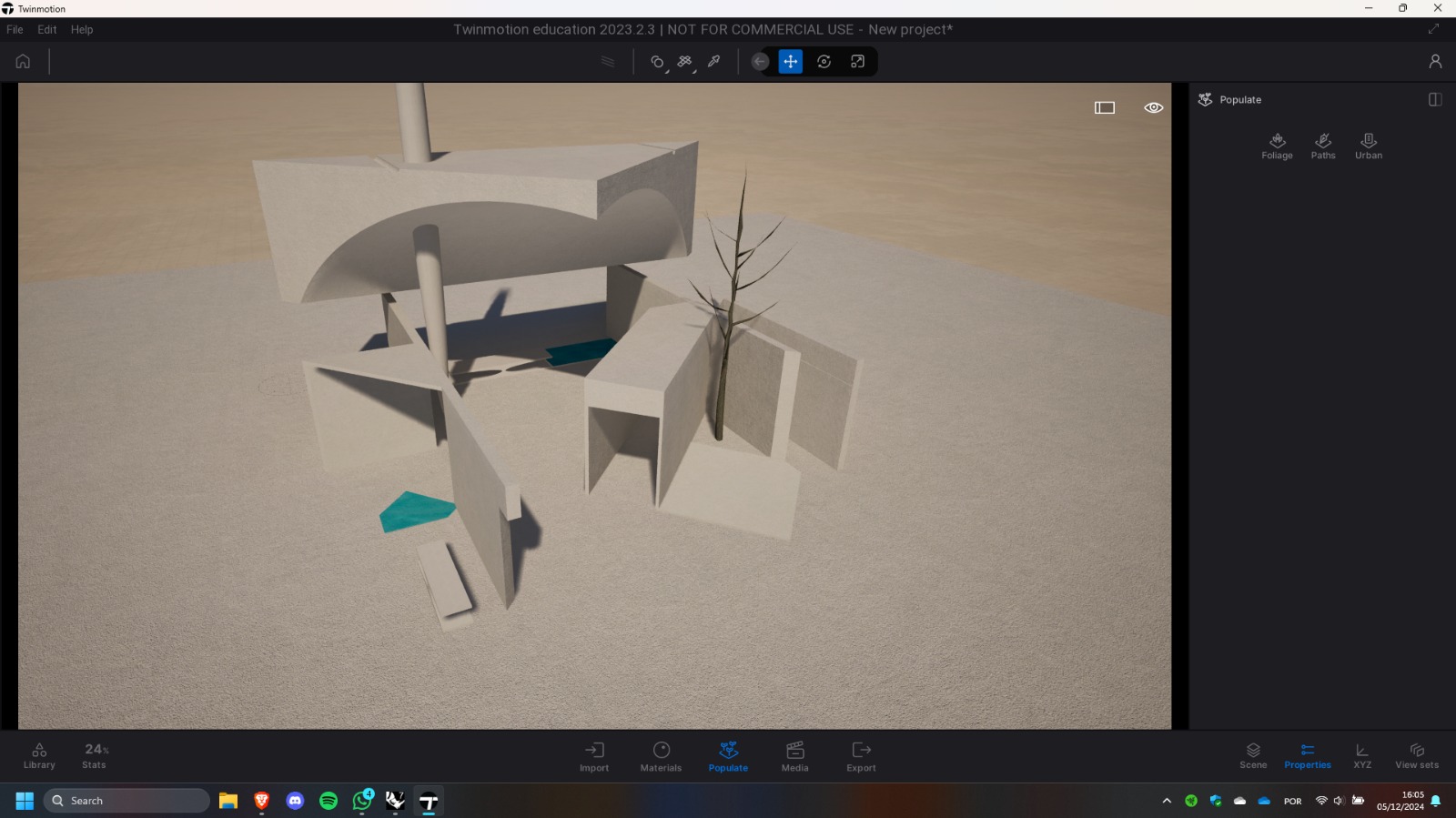Select the teal shape on the ground
The width and height of the screenshot is (1456, 818).
[x=416, y=511]
